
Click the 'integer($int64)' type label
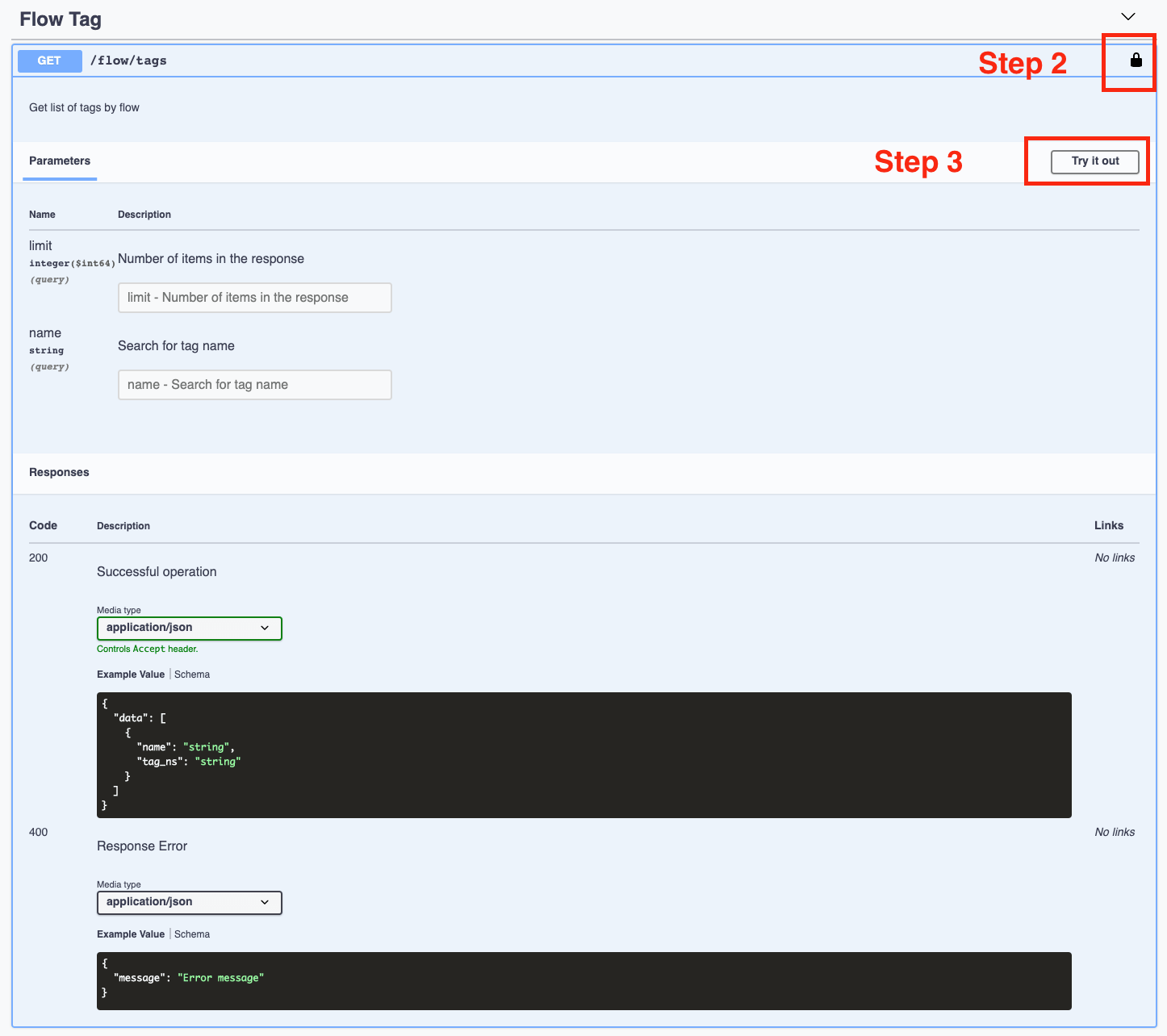click(72, 264)
